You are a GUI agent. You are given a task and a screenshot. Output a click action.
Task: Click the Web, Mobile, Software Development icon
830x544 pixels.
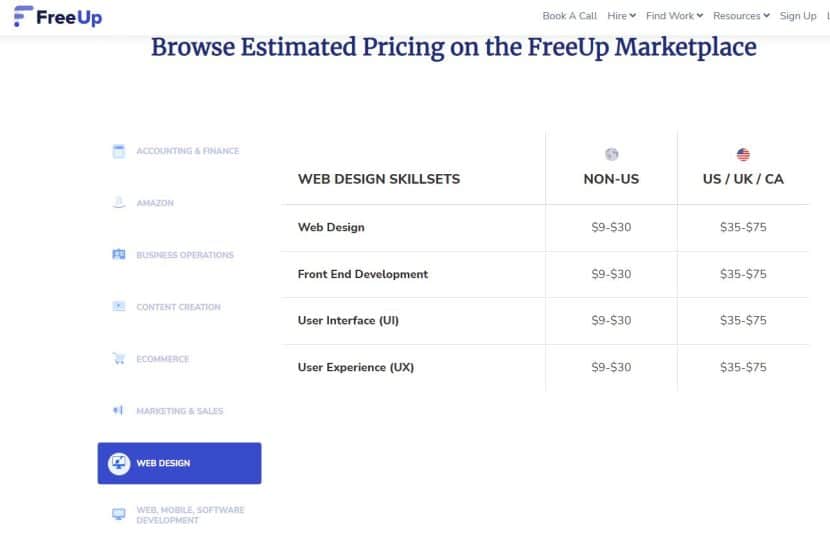[x=118, y=514]
